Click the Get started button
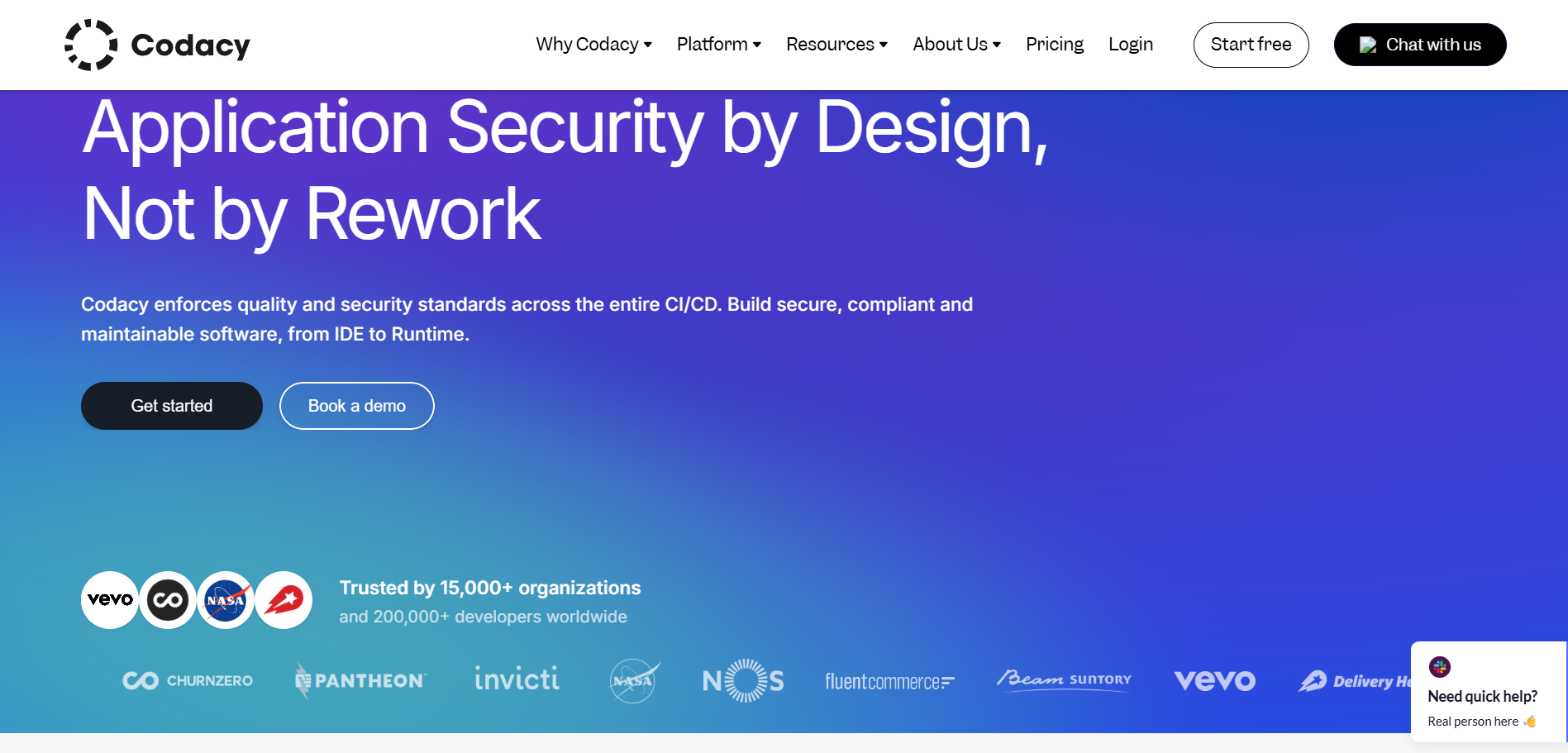The height and width of the screenshot is (753, 1568). coord(172,406)
